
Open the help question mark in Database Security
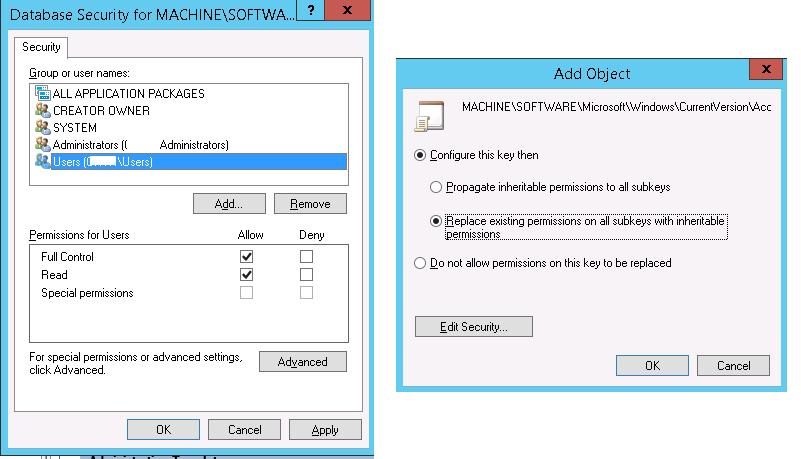[311, 10]
